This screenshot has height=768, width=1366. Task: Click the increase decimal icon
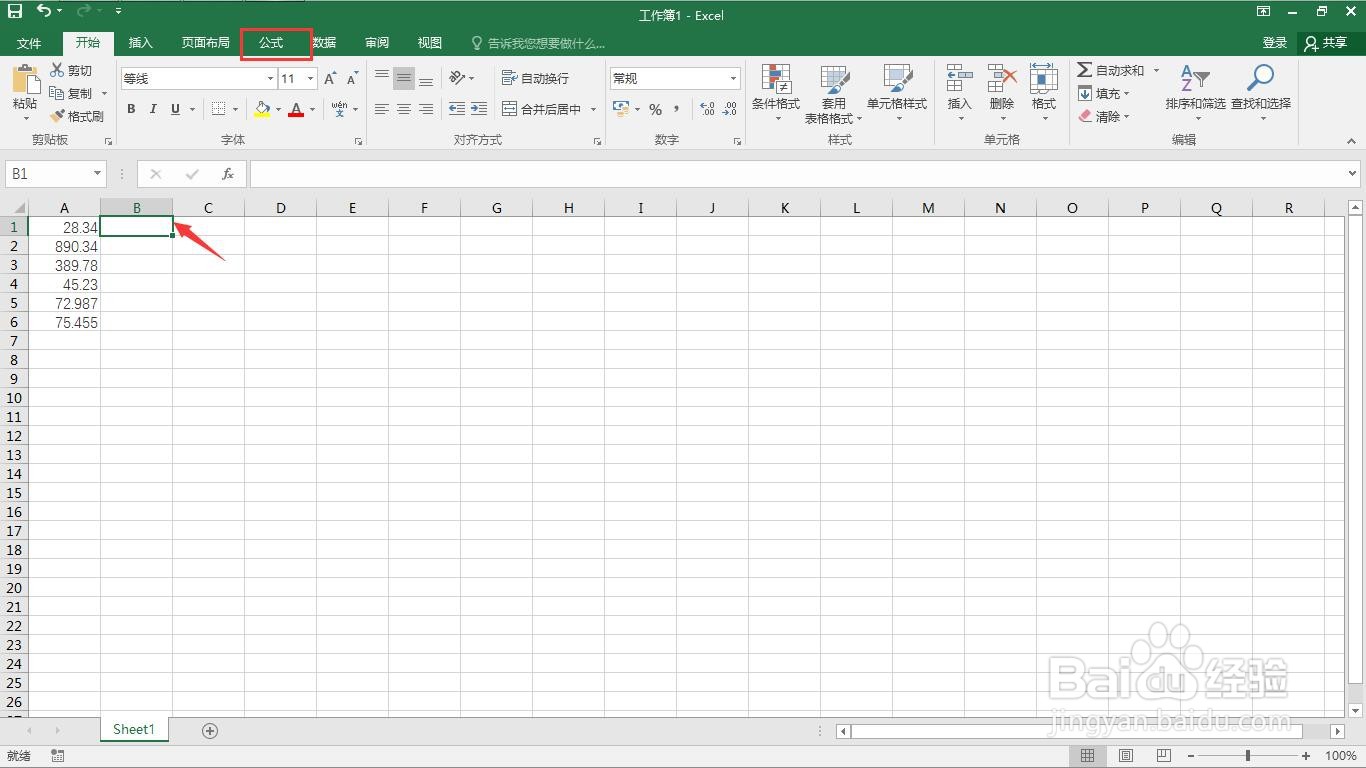pyautogui.click(x=707, y=109)
